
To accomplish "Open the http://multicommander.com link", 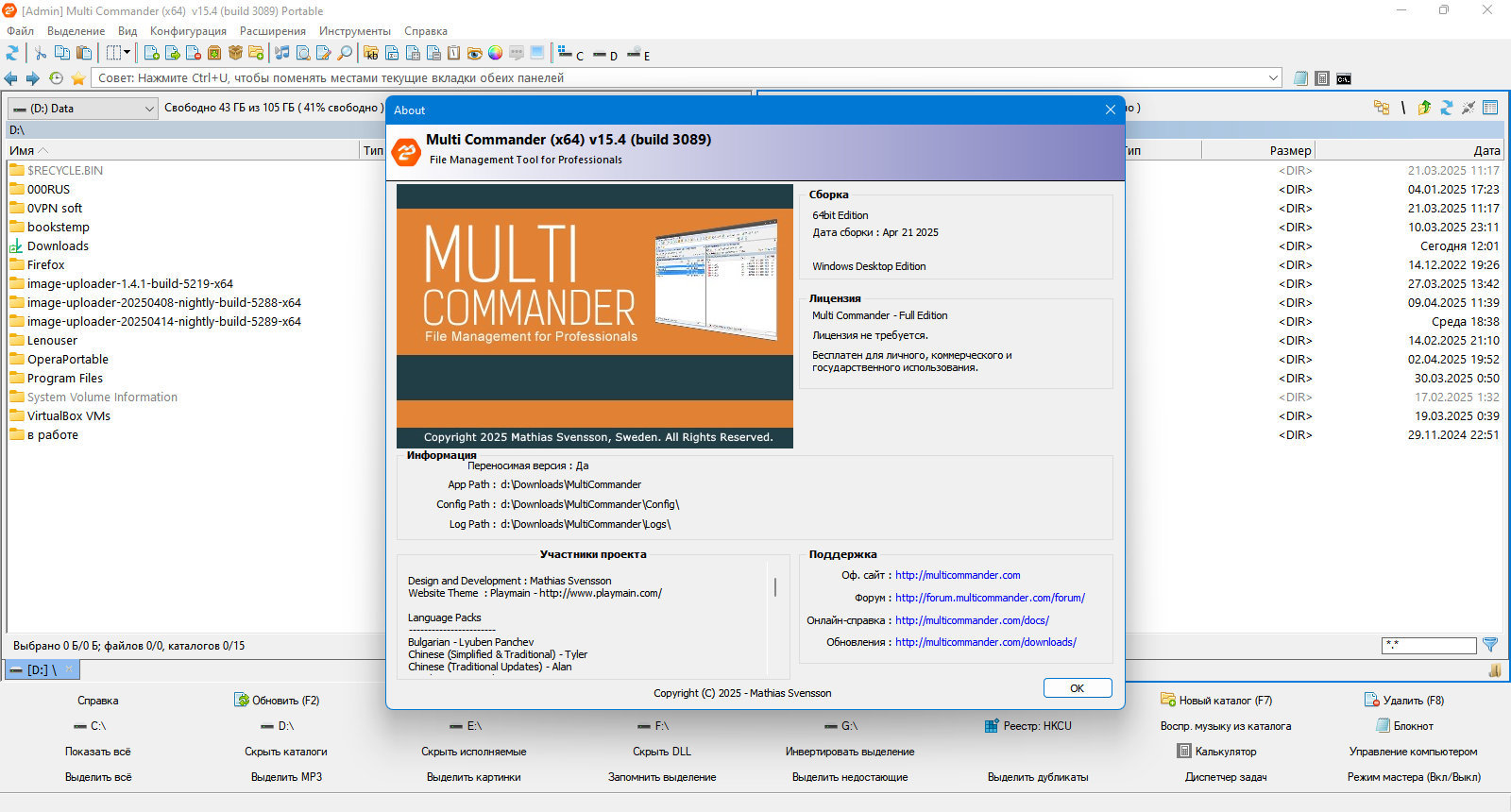I will point(958,575).
